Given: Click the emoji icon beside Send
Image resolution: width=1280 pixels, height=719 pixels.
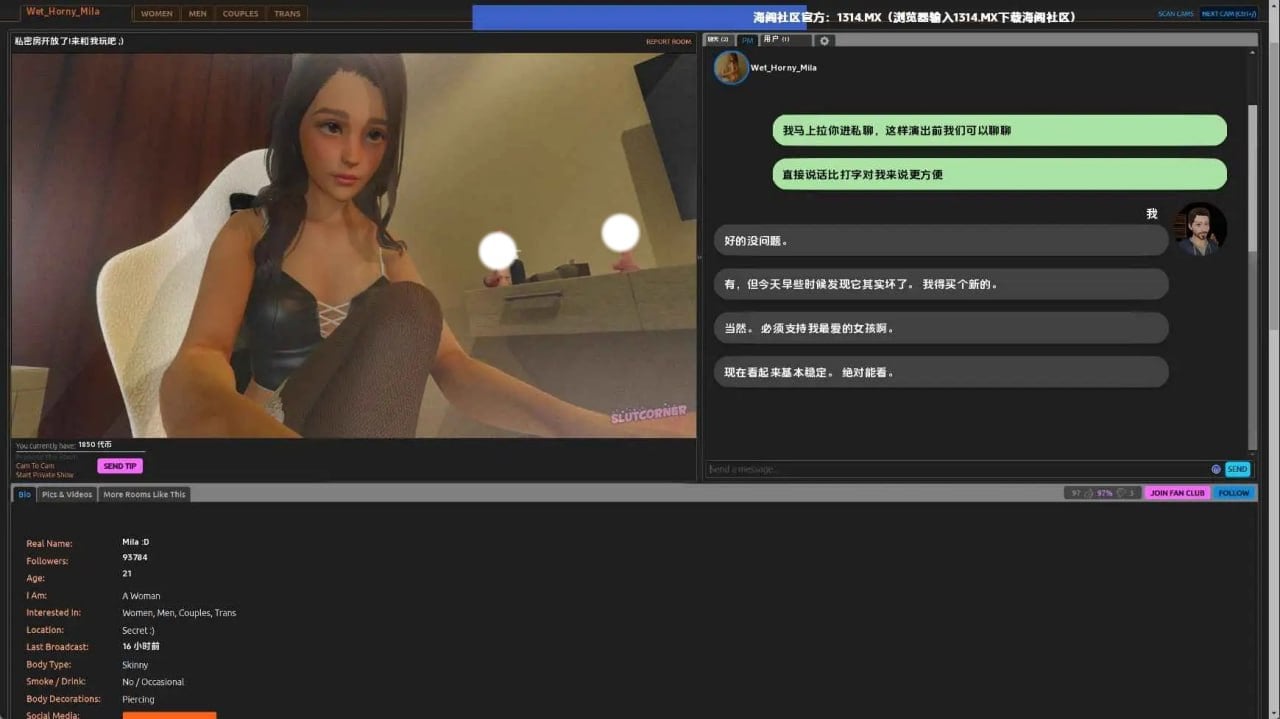Looking at the screenshot, I should coord(1216,469).
